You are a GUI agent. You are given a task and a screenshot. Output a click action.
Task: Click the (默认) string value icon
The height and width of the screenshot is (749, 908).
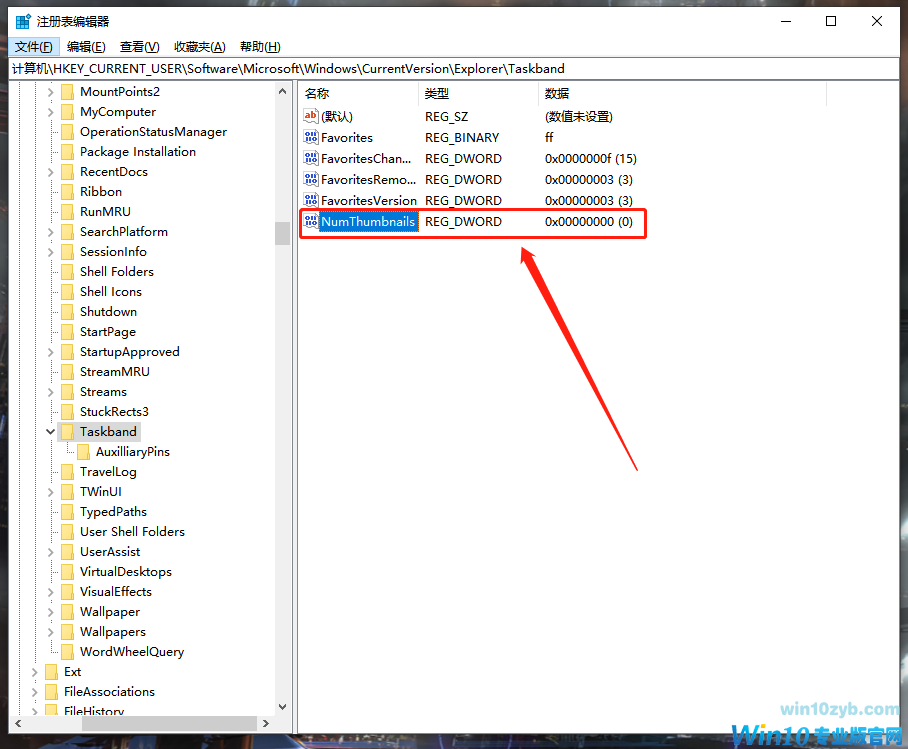pos(311,116)
